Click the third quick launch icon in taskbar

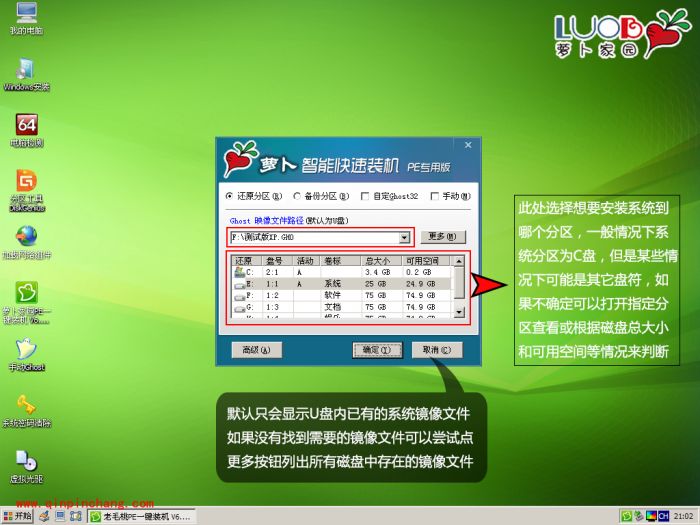coord(76,517)
